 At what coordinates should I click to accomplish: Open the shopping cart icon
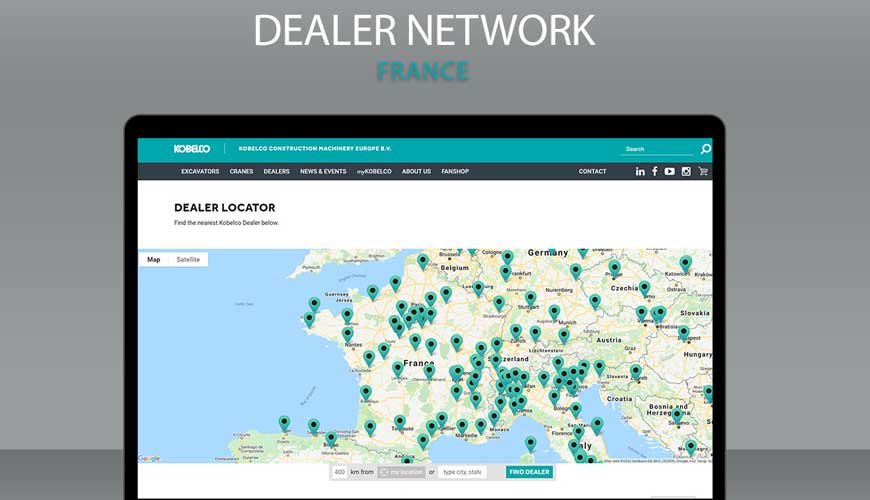703,172
